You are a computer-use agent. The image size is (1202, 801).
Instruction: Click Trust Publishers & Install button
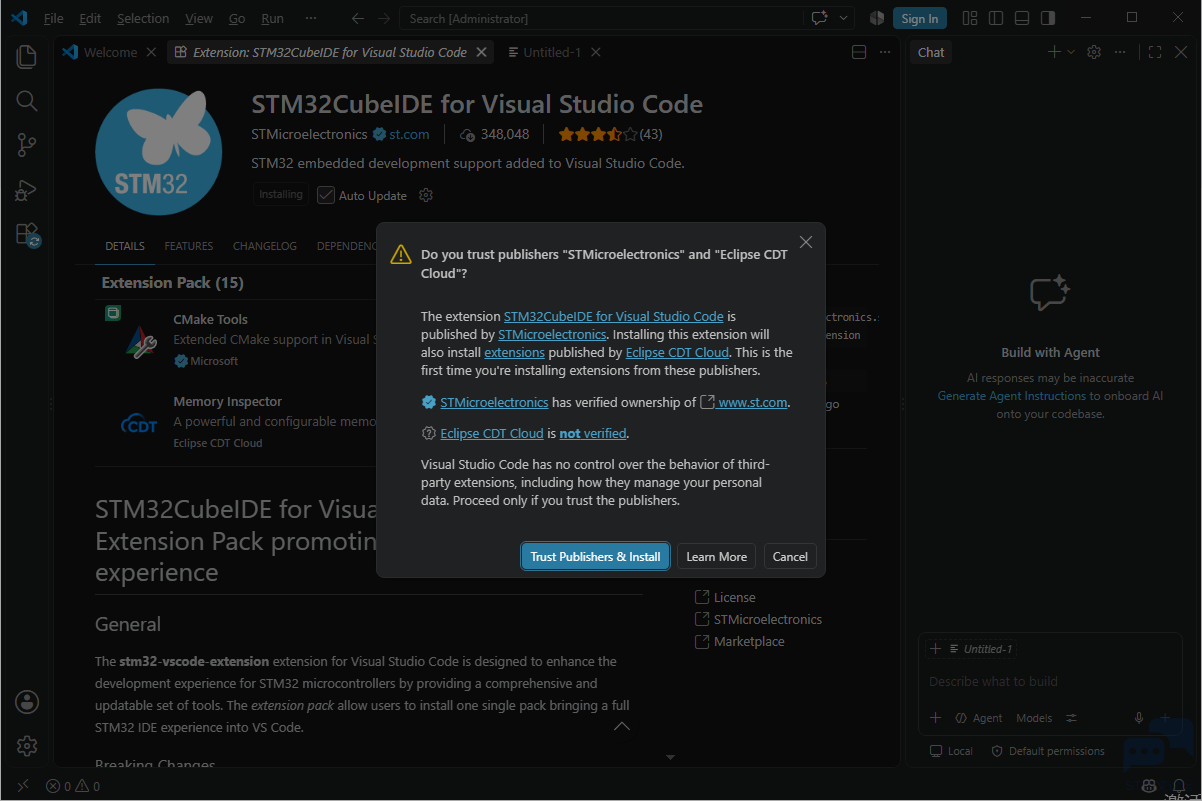pyautogui.click(x=595, y=557)
